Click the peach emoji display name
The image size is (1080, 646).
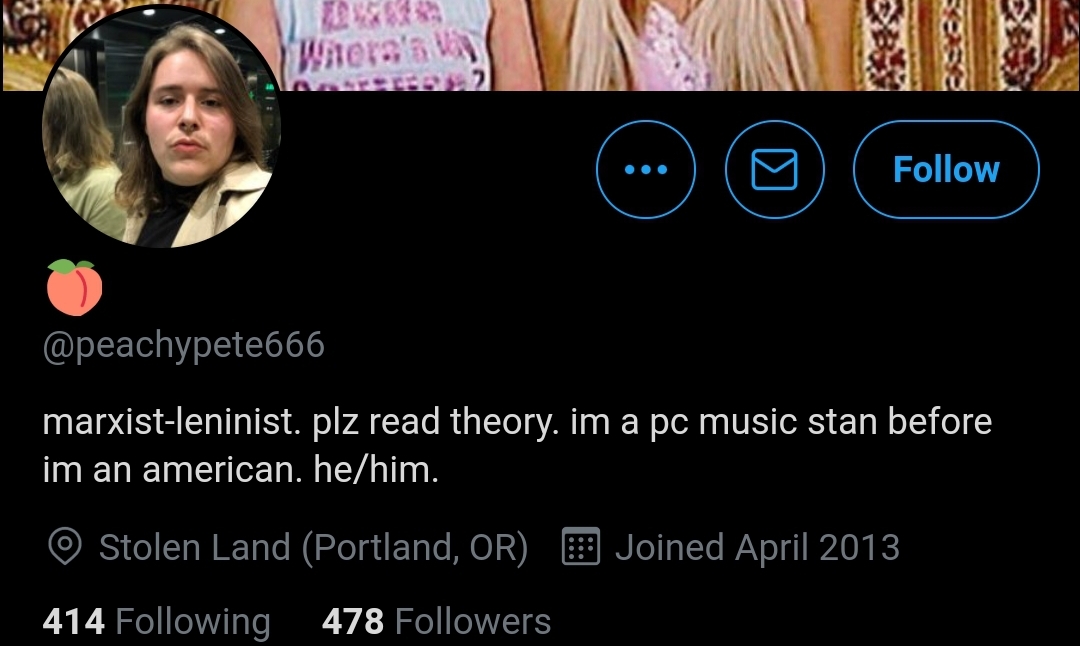(x=74, y=288)
